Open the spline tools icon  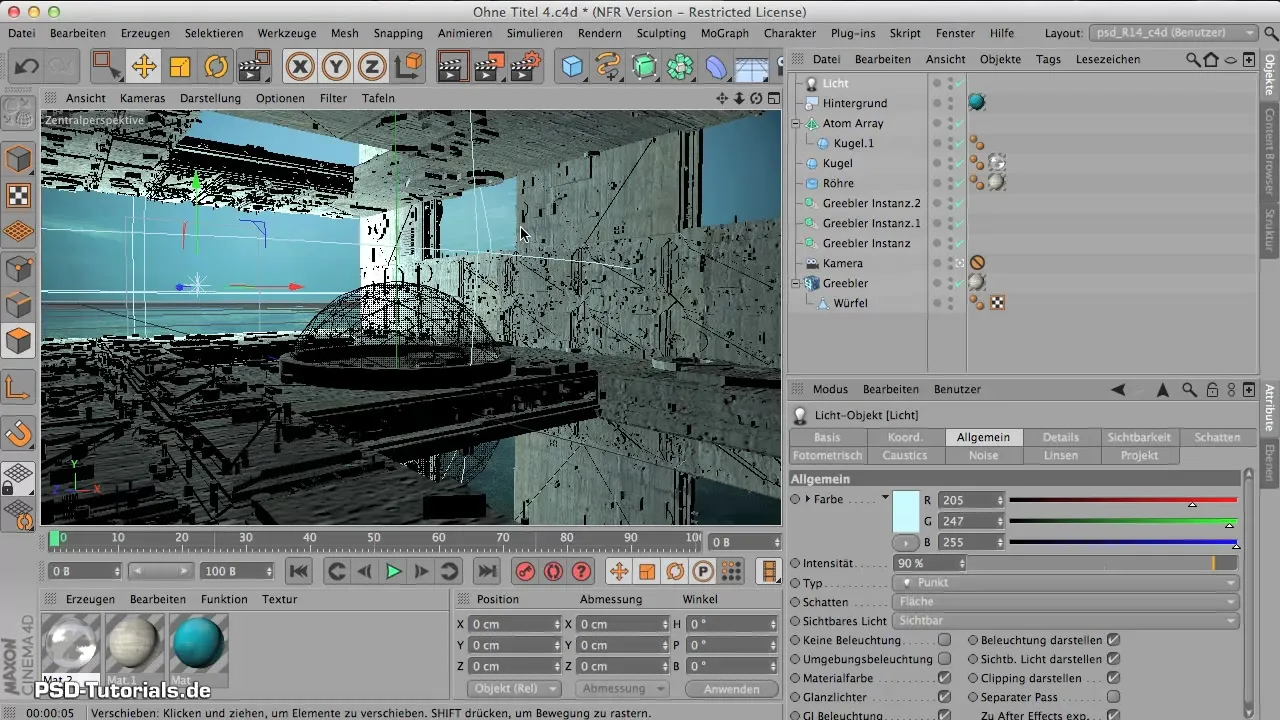(608, 67)
